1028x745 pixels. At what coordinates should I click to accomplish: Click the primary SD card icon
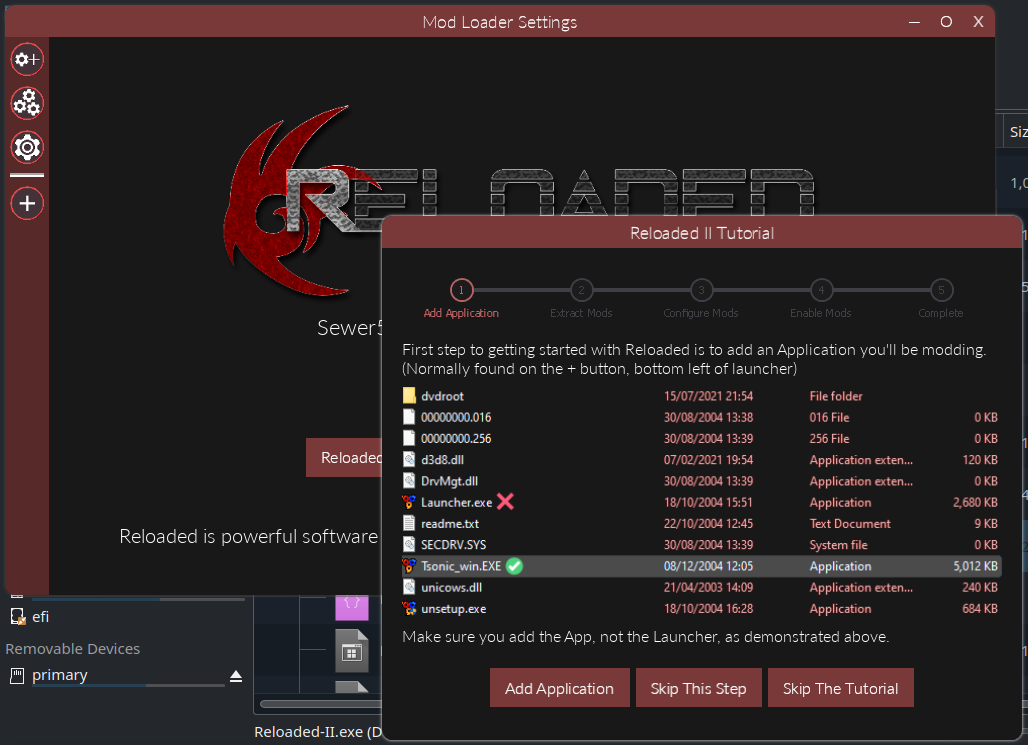tap(17, 675)
